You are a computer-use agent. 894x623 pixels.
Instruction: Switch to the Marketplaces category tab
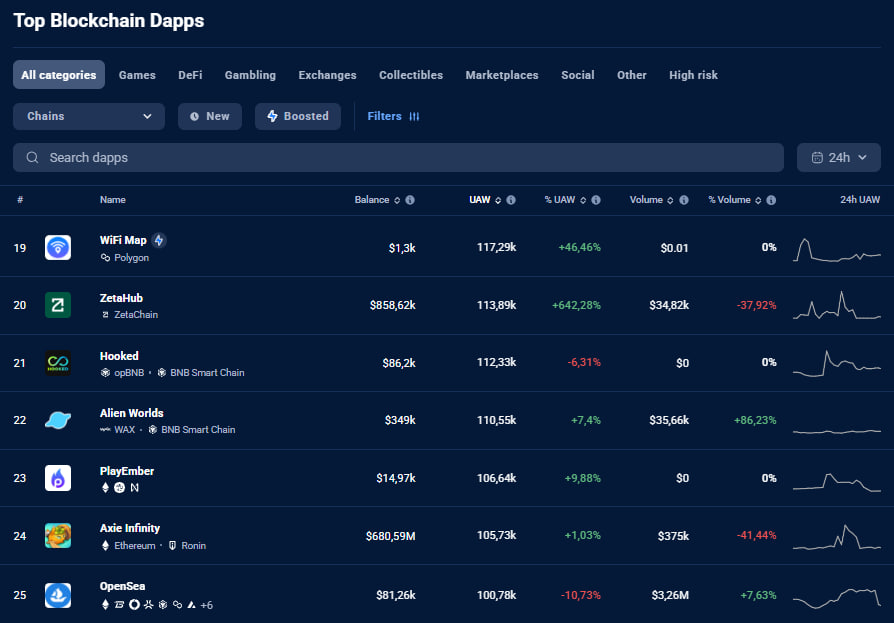point(502,75)
